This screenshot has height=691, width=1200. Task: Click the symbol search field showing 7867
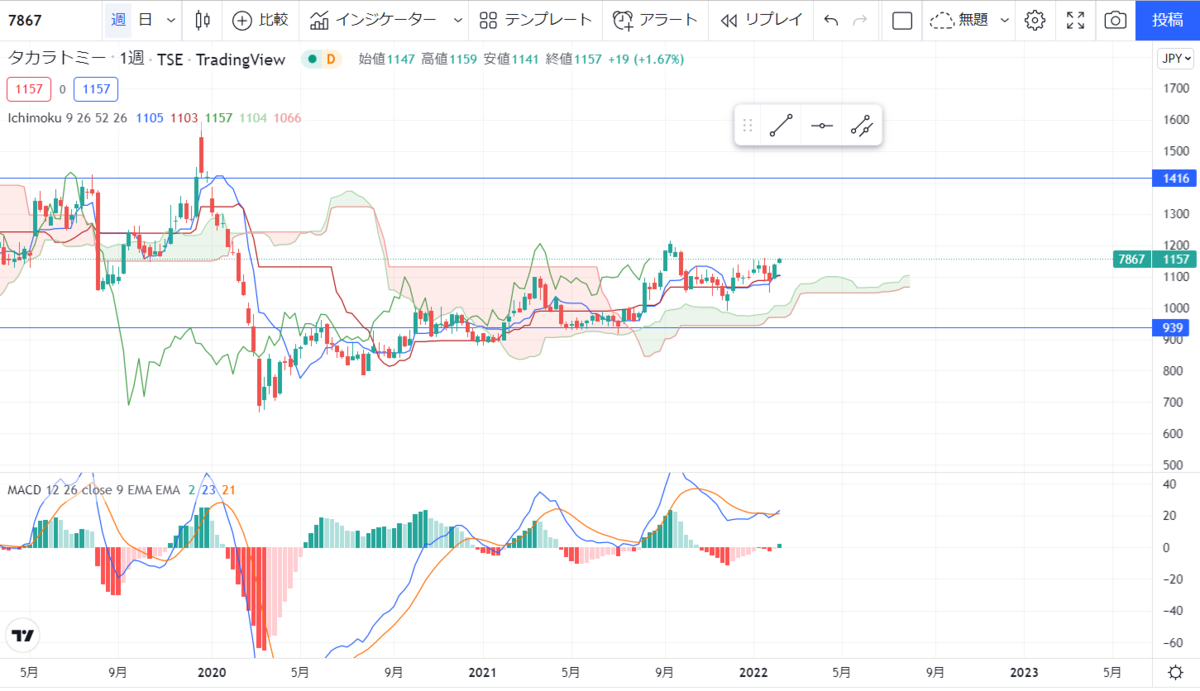click(50, 20)
